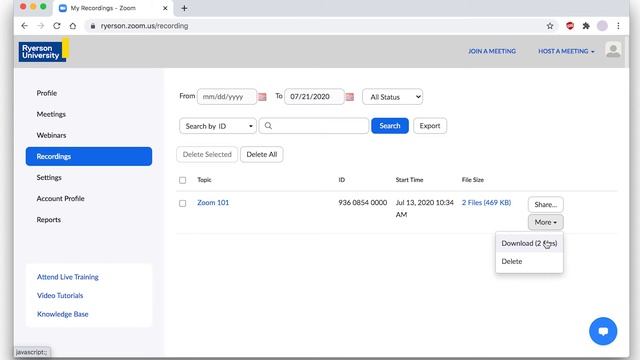Click the browser address bar URL
The width and height of the screenshot is (640, 360).
pyautogui.click(x=144, y=26)
